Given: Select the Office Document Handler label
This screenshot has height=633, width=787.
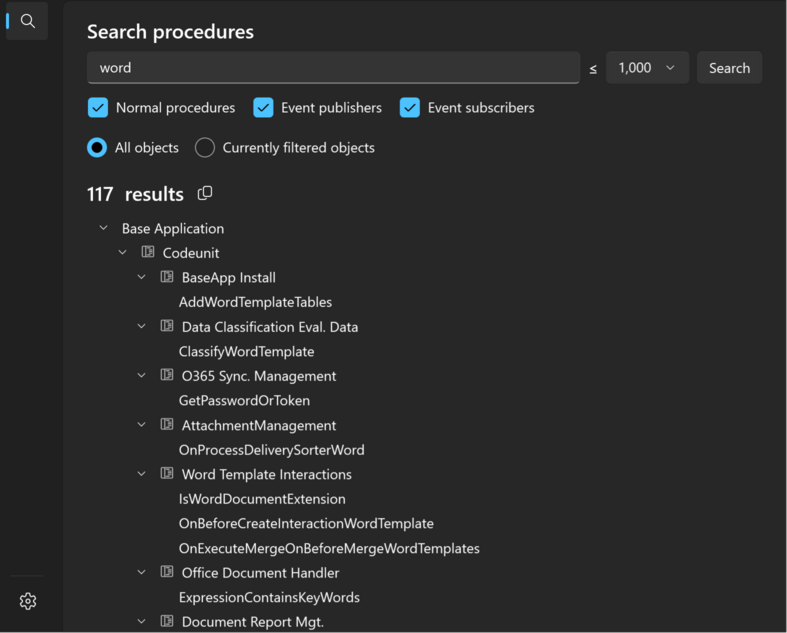Looking at the screenshot, I should click(260, 573).
